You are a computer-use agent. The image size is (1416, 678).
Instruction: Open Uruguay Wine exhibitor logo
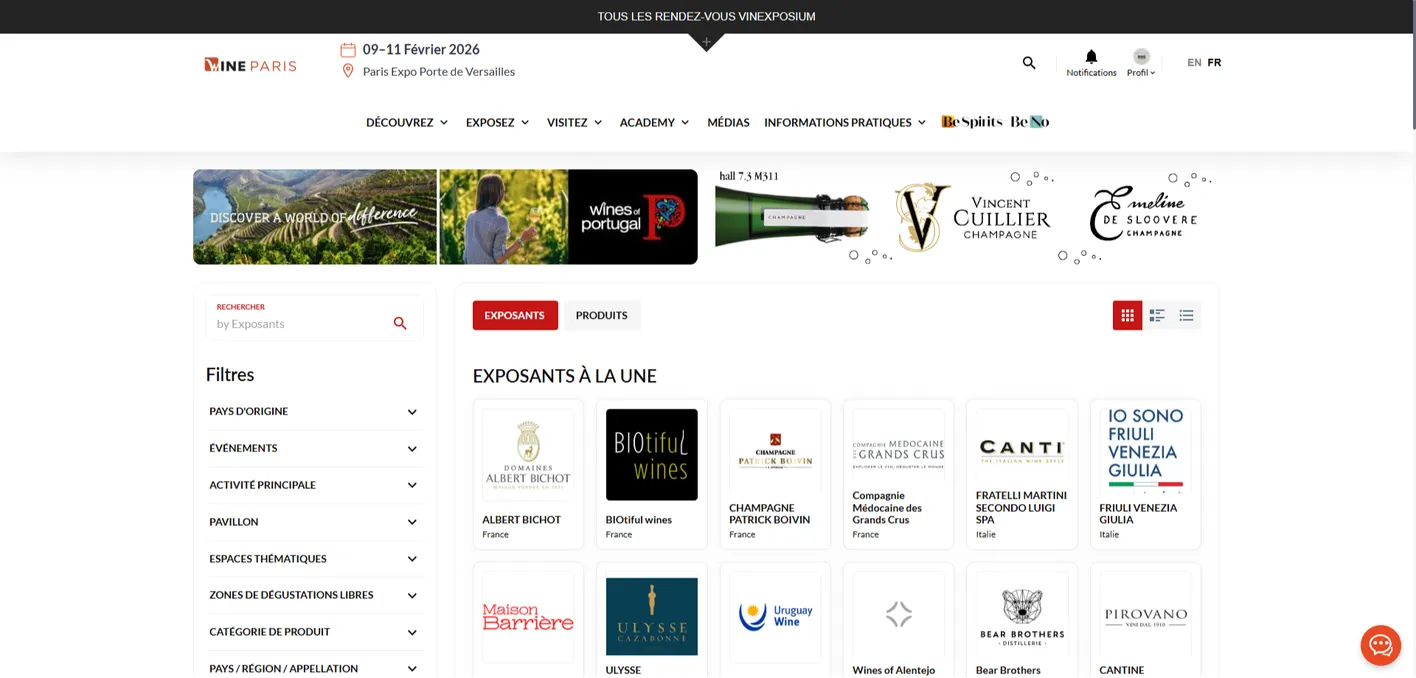pyautogui.click(x=775, y=617)
